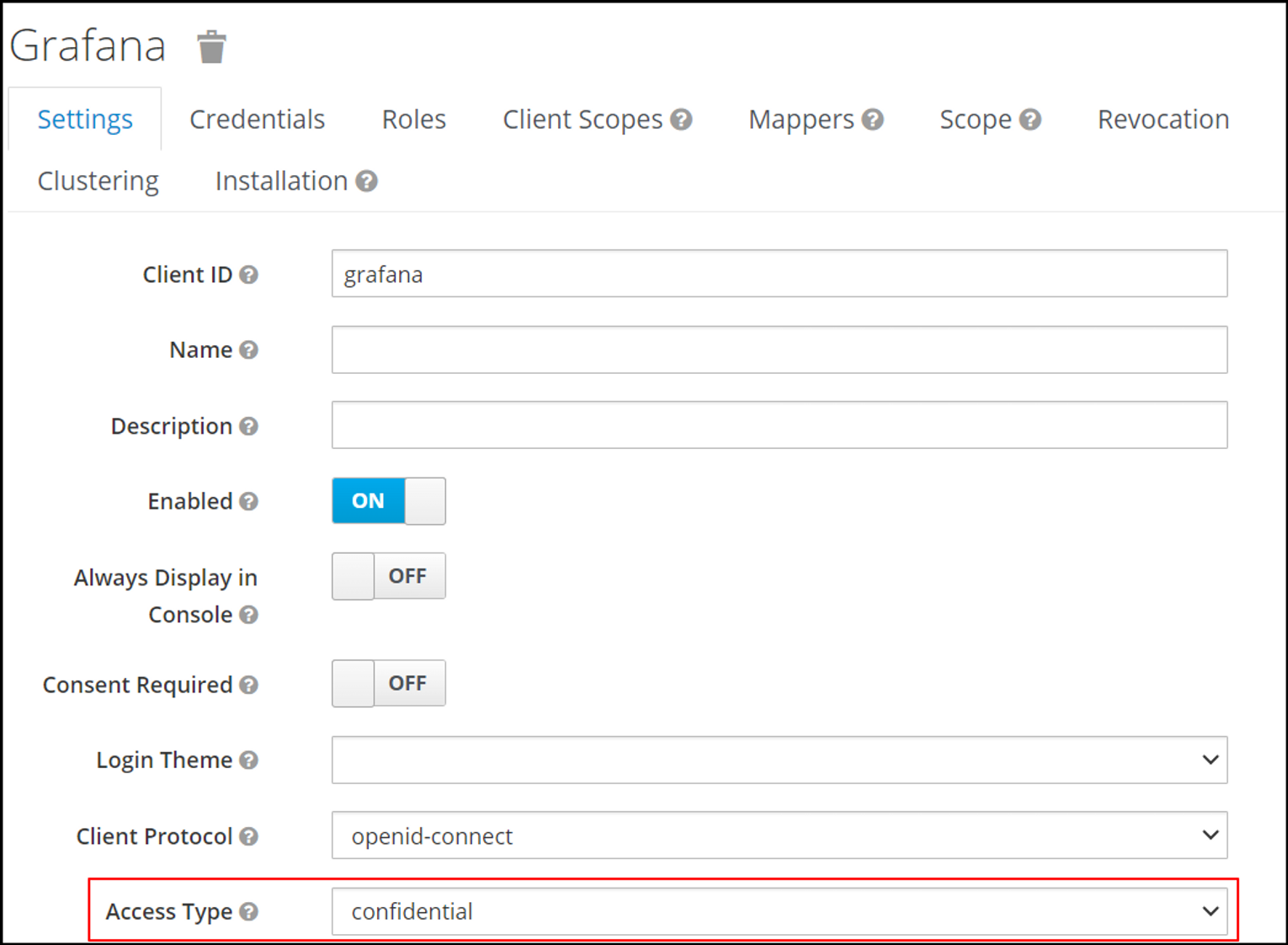Open Login Theme help icon

pyautogui.click(x=248, y=760)
